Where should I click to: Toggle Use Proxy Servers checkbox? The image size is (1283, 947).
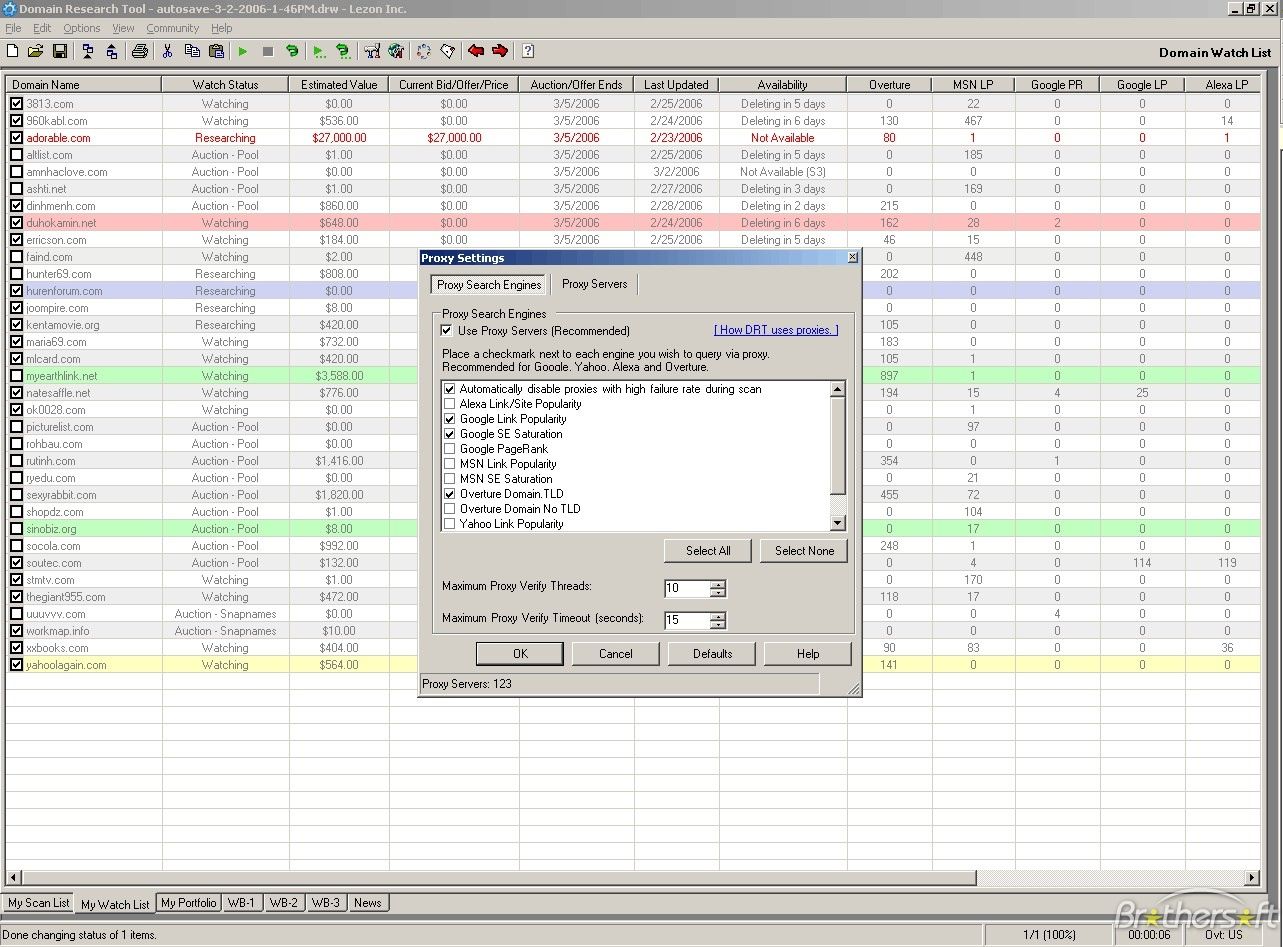coord(447,331)
